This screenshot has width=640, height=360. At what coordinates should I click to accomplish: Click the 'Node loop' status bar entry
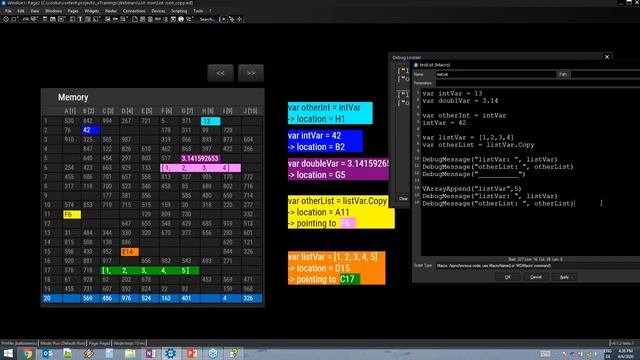tap(129, 343)
